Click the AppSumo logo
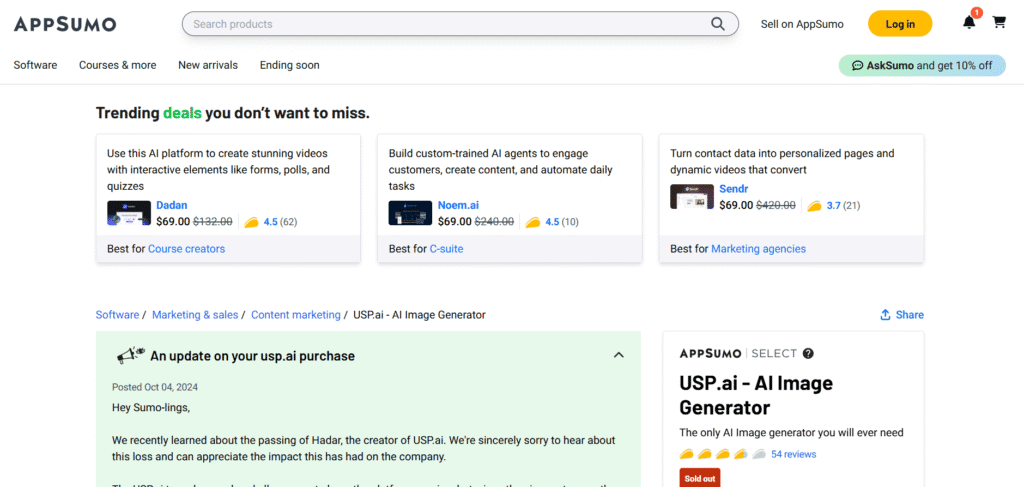This screenshot has height=487, width=1024. 65,24
